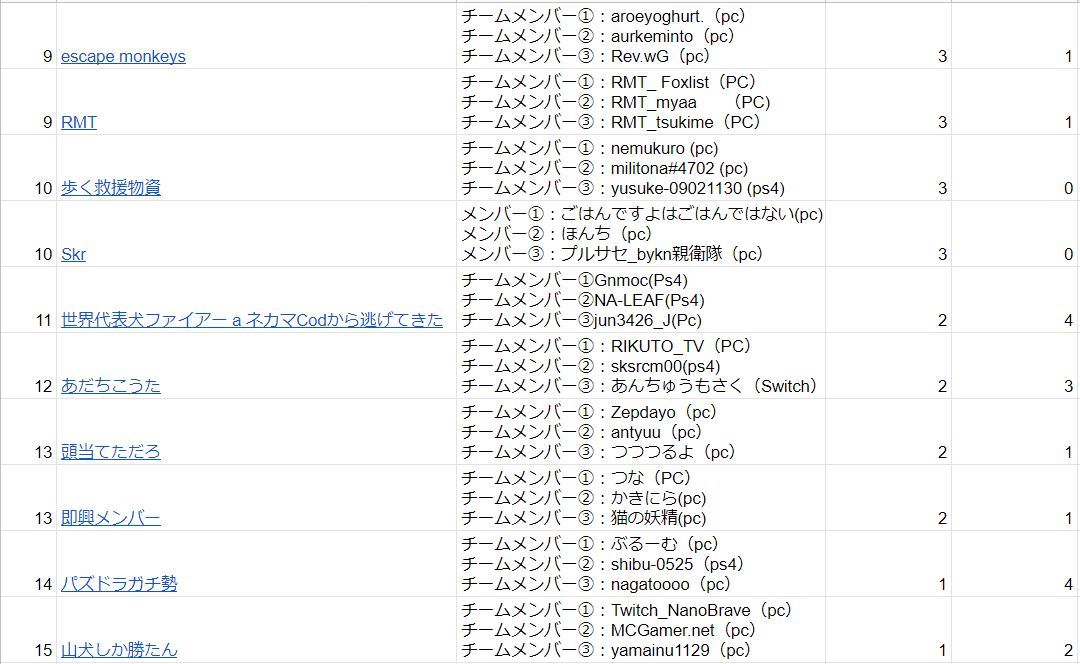Screen dimensions: 1080x664
Task: Open the 世界代表犬ファイアー team link
Action: point(252,320)
